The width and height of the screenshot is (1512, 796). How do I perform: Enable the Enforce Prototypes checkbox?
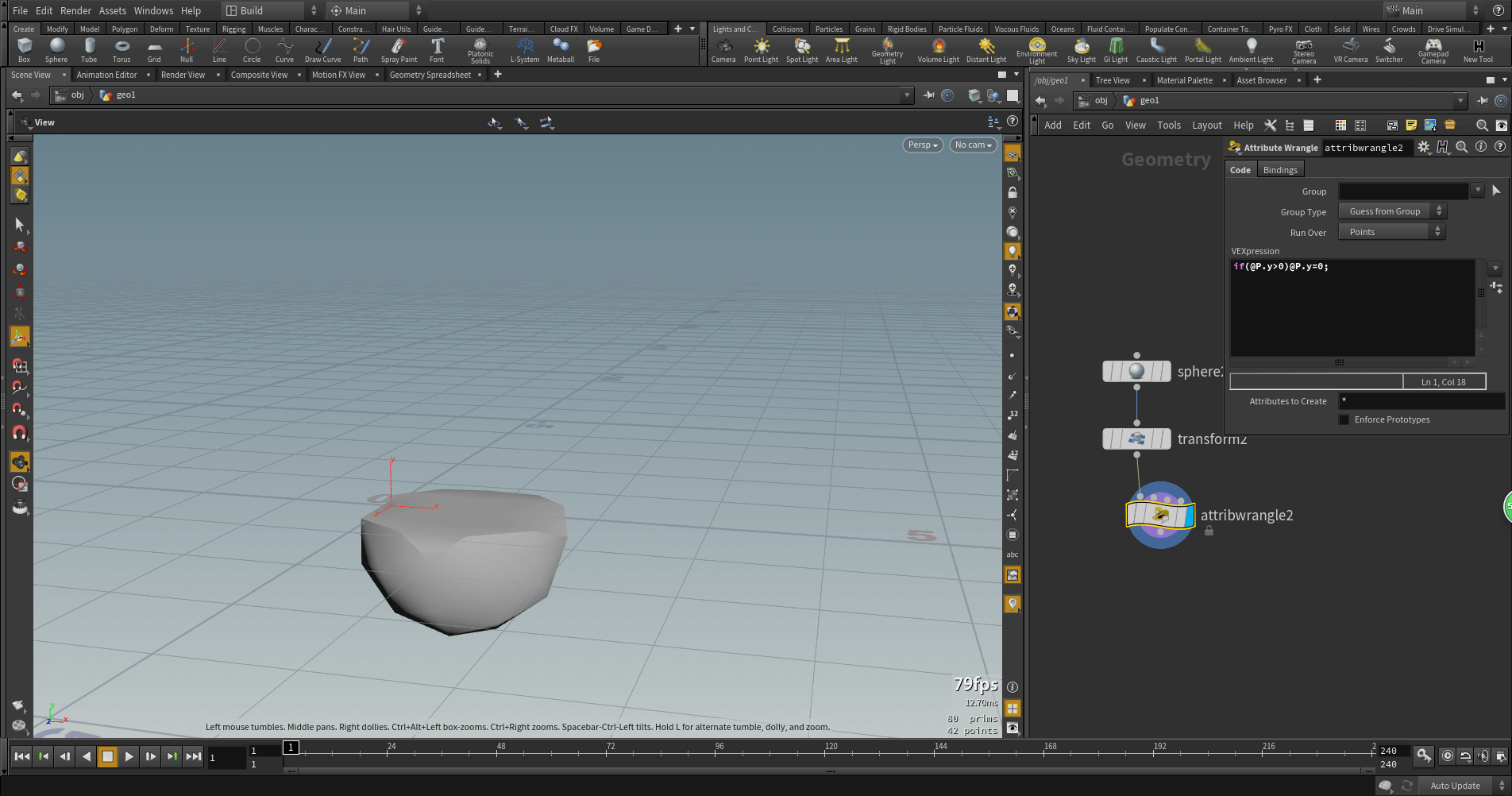tap(1344, 419)
